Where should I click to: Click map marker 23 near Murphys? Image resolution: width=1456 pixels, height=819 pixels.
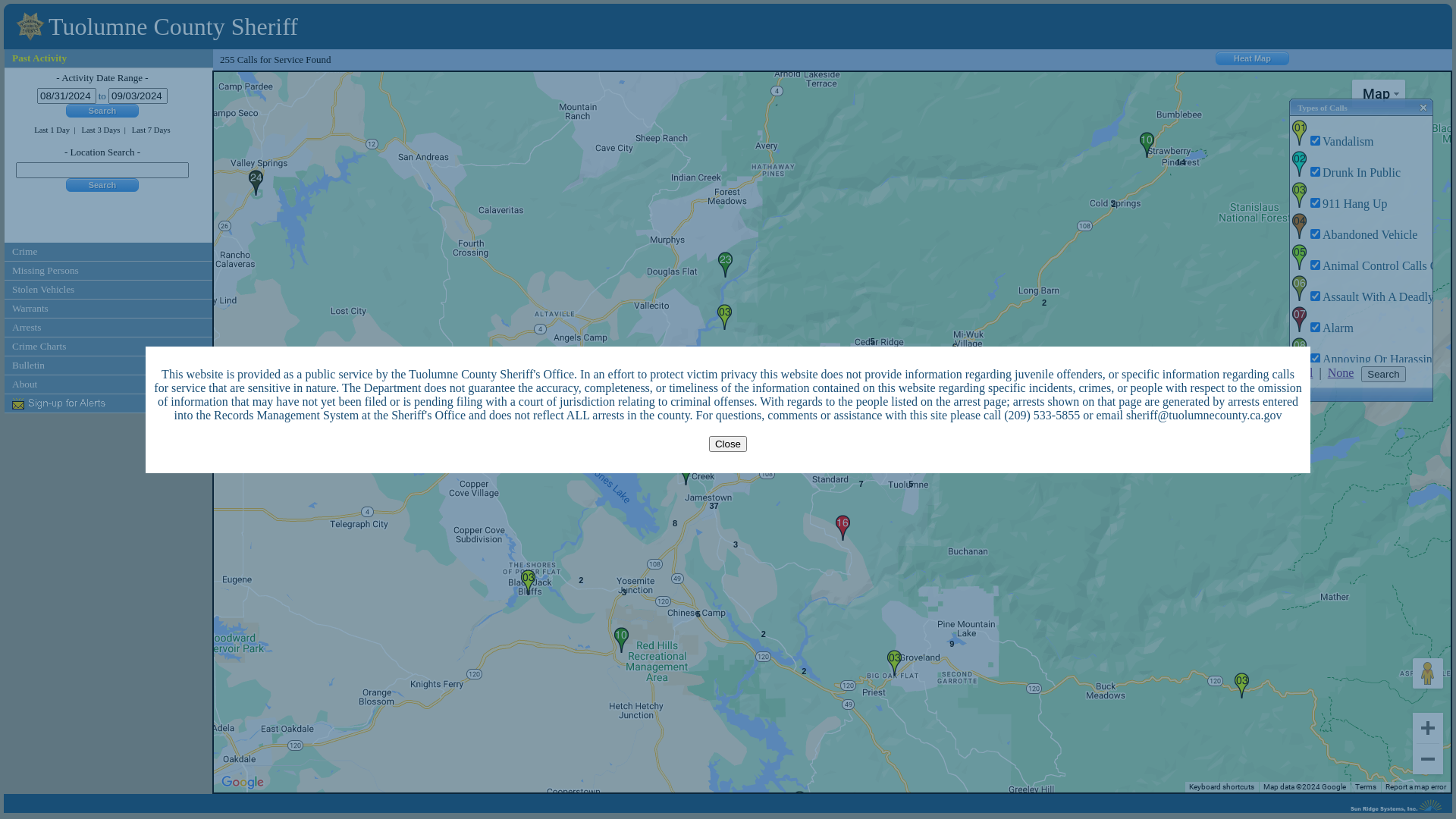(725, 265)
